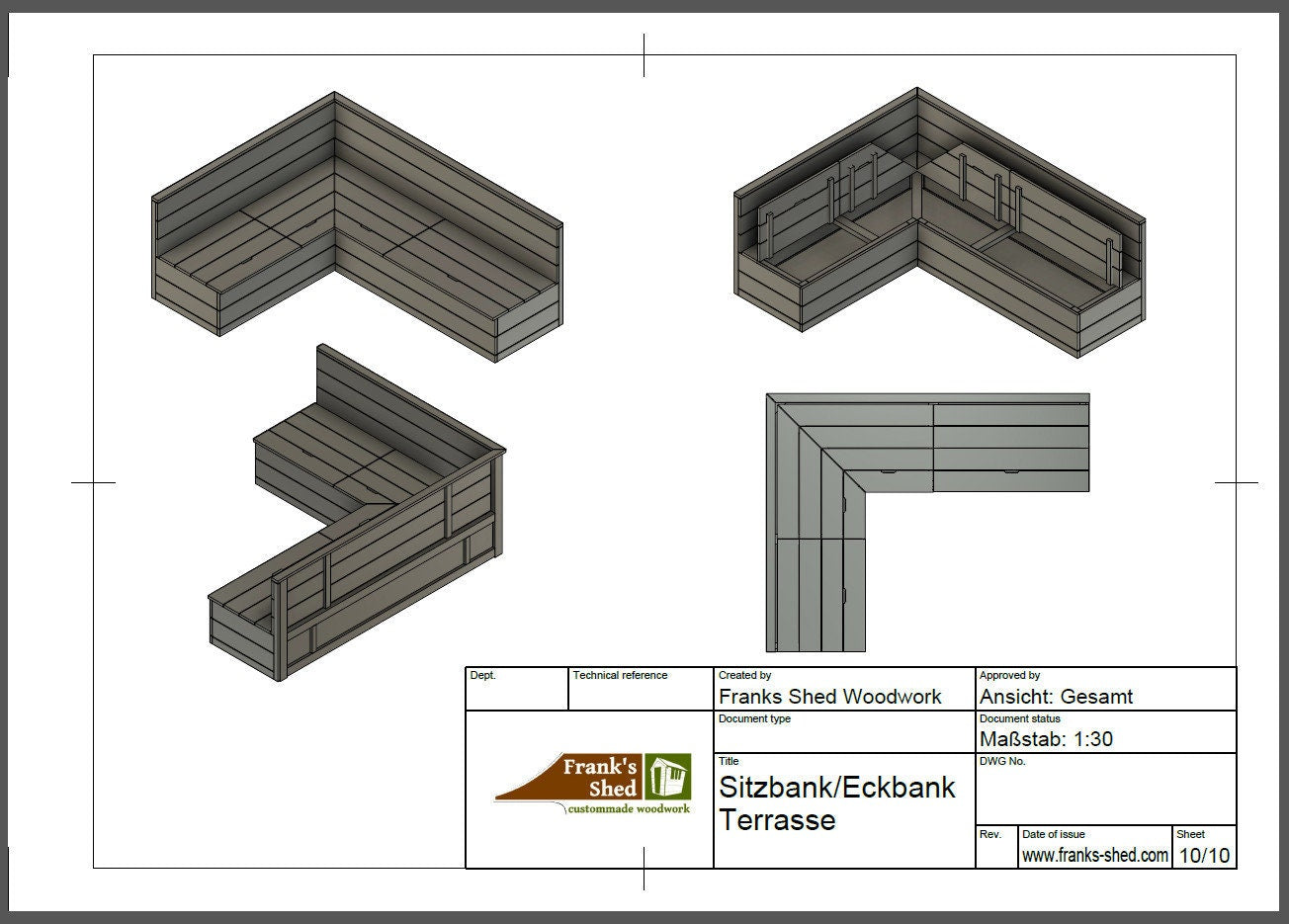Click the Document type cell
The width and height of the screenshot is (1289, 924).
[843, 733]
